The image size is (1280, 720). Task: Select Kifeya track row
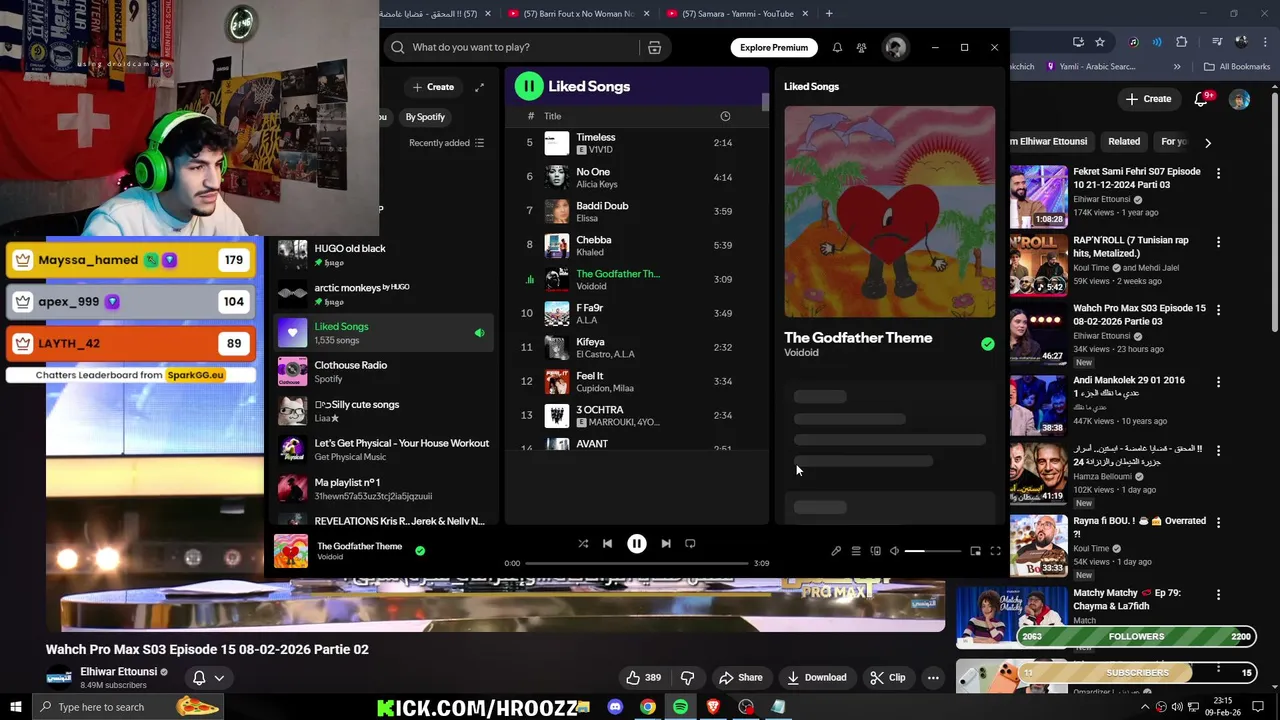pyautogui.click(x=636, y=347)
